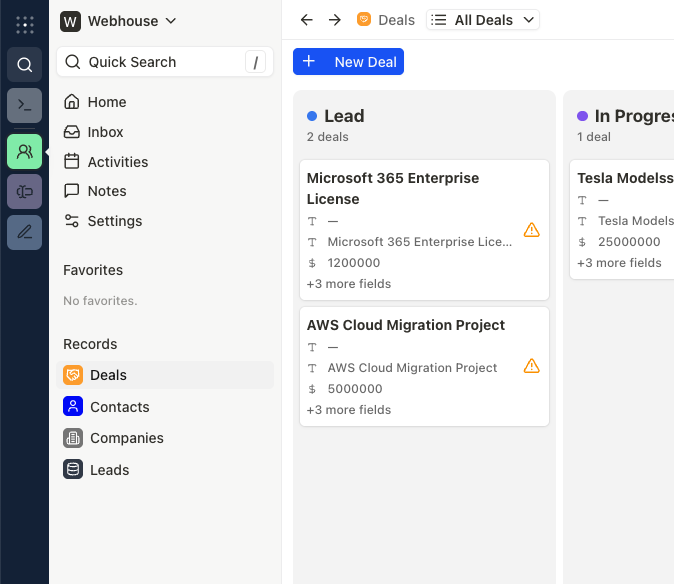
Task: Select Deals under Records
Action: [165, 375]
